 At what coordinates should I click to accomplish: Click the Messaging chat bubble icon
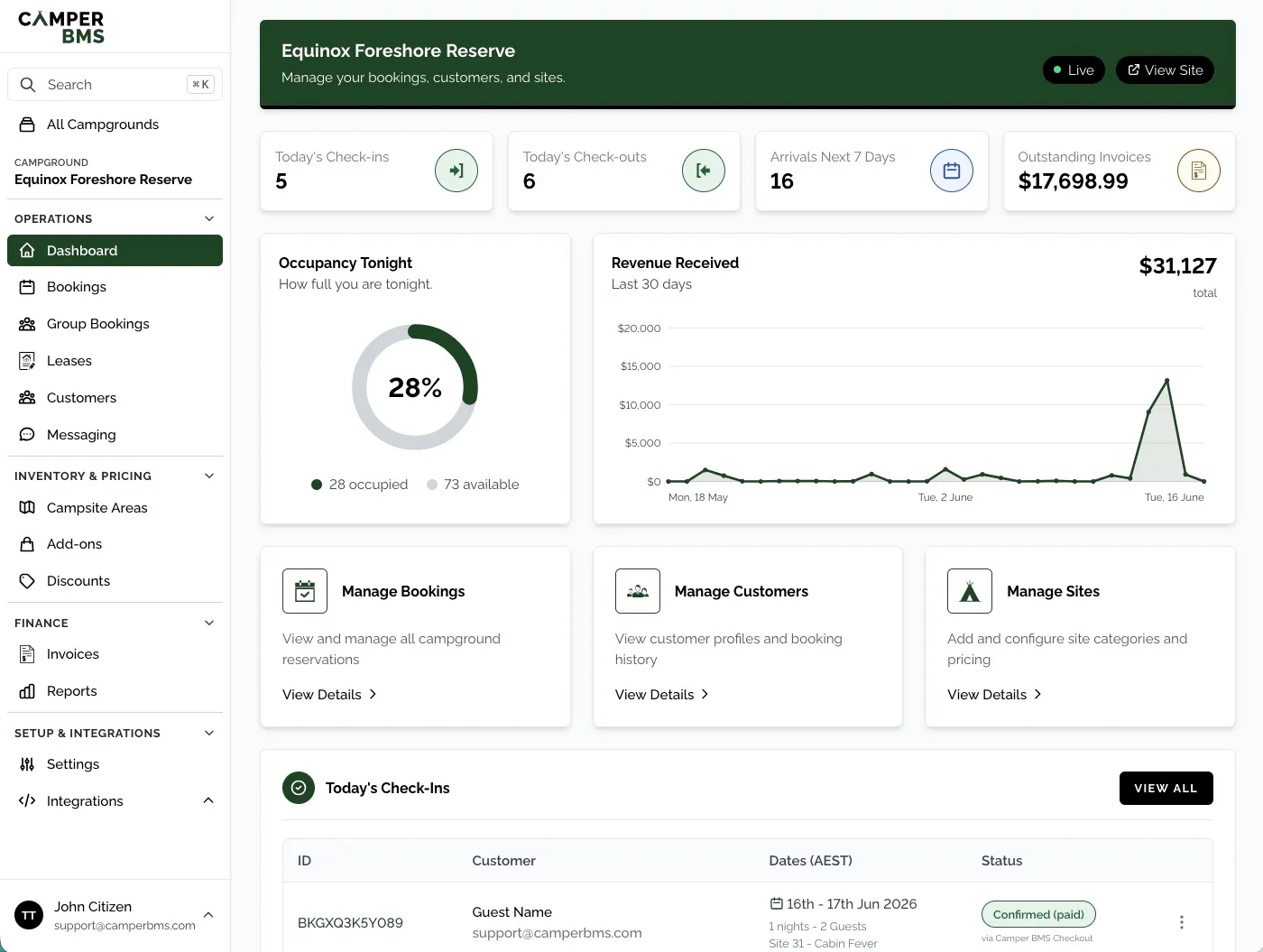(x=27, y=435)
